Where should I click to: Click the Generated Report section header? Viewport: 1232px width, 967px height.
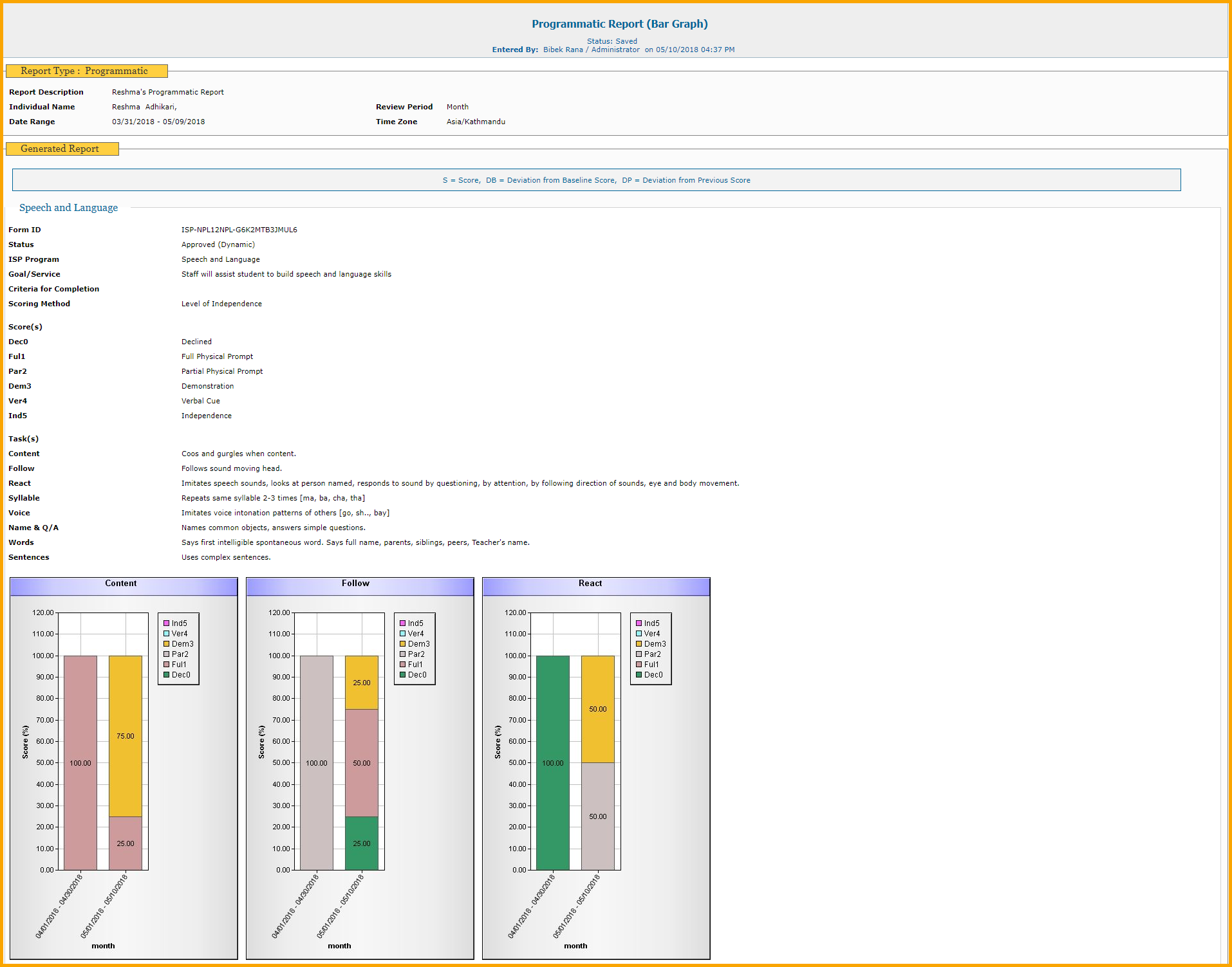click(62, 149)
